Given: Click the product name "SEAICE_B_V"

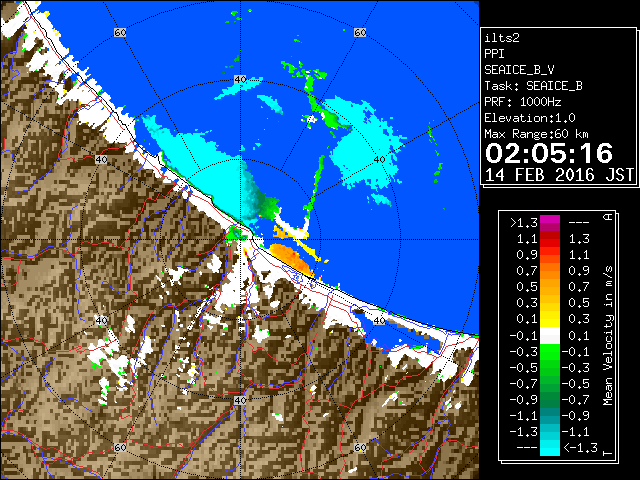Looking at the screenshot, I should [519, 70].
